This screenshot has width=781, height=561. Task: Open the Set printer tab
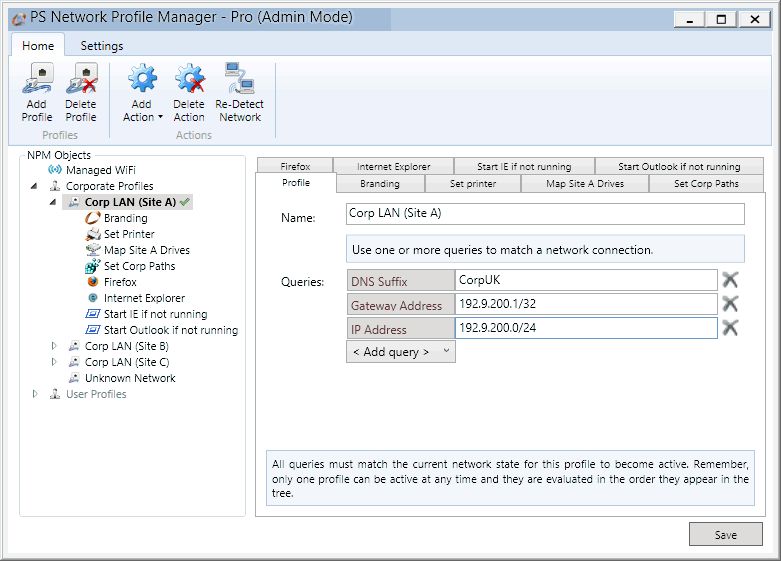[x=473, y=183]
